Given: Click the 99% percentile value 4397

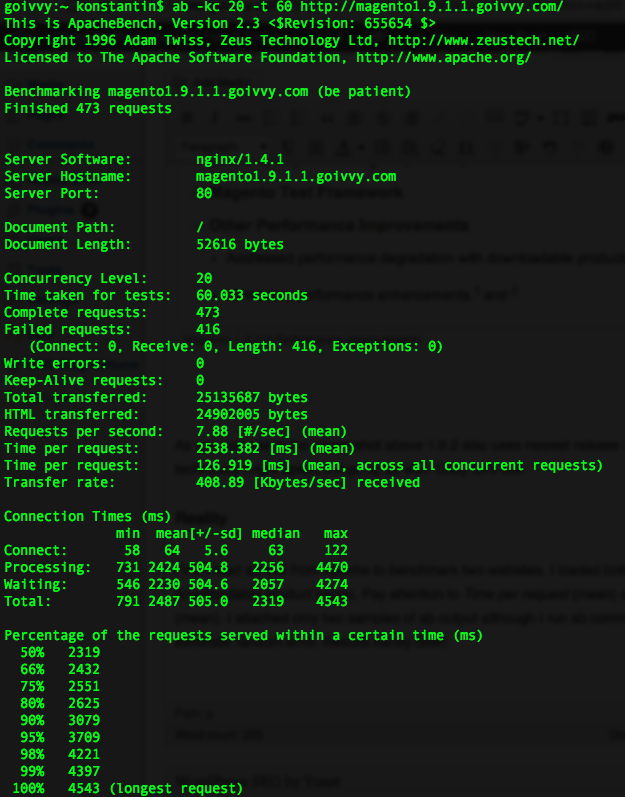Looking at the screenshot, I should (x=84, y=772).
